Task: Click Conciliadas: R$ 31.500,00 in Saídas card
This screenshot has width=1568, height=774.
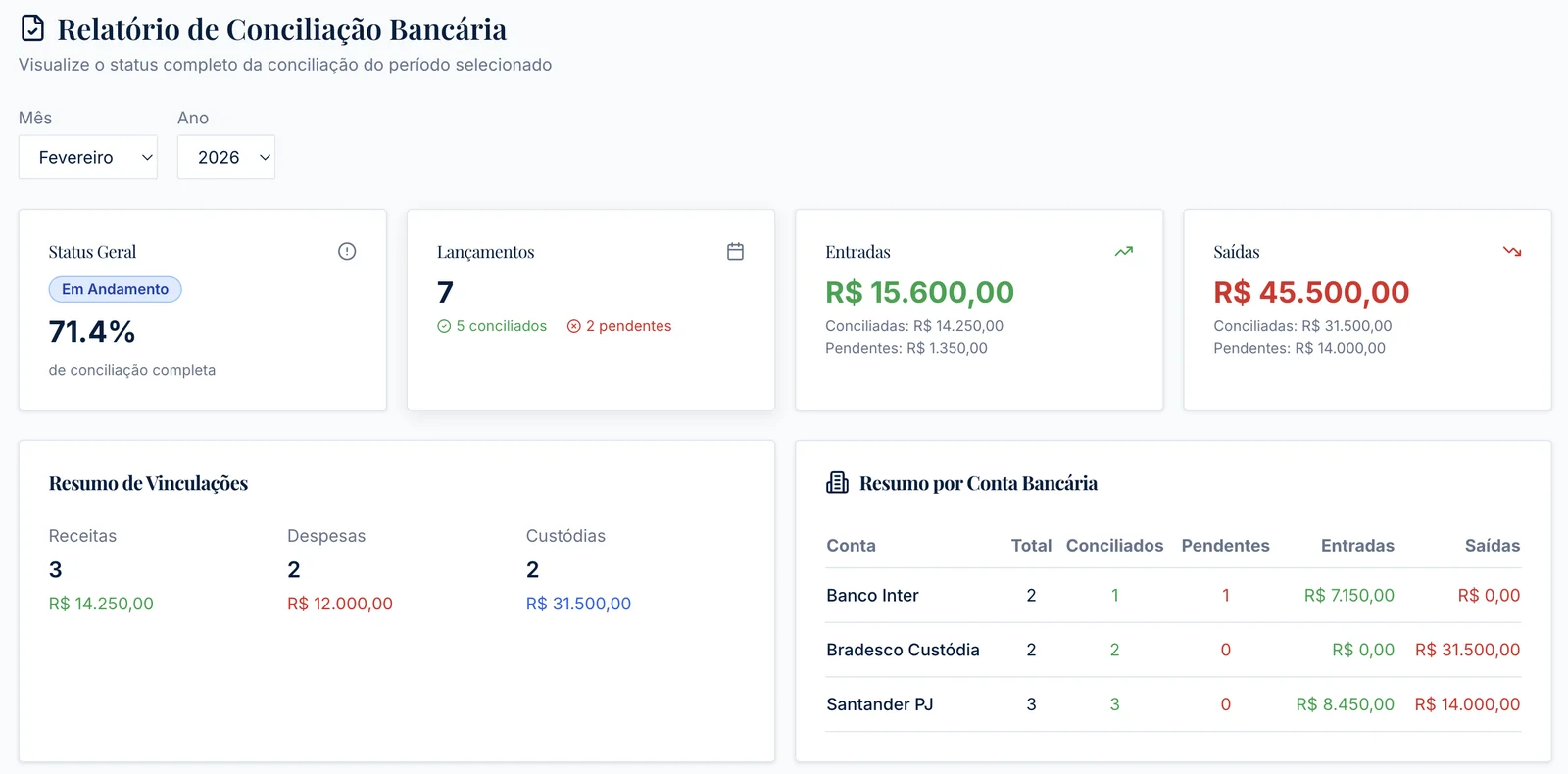Action: [x=1302, y=326]
